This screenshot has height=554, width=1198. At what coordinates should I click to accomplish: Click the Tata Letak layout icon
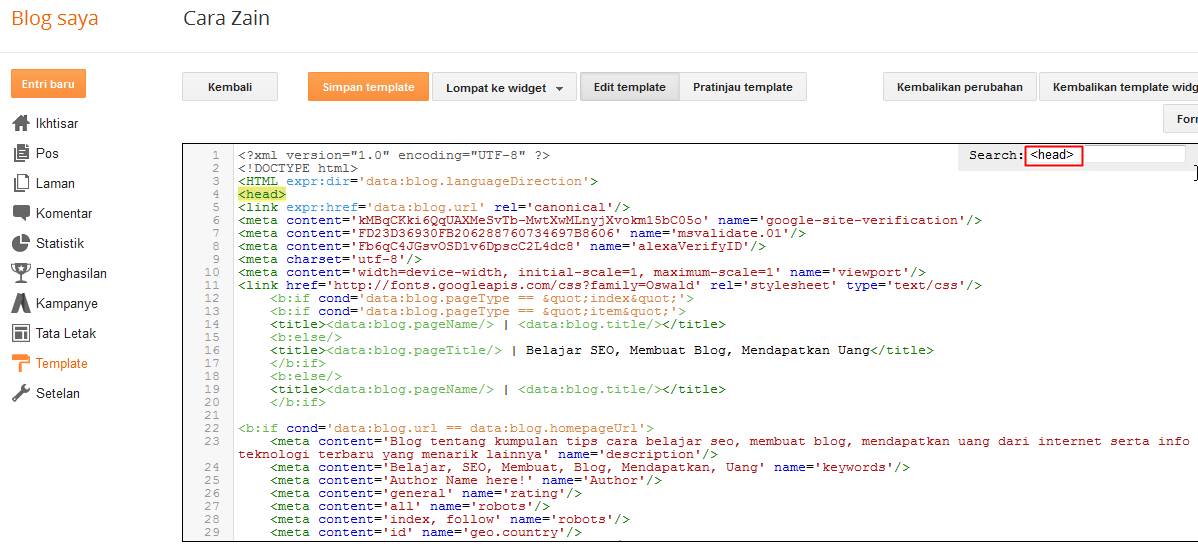click(x=20, y=333)
